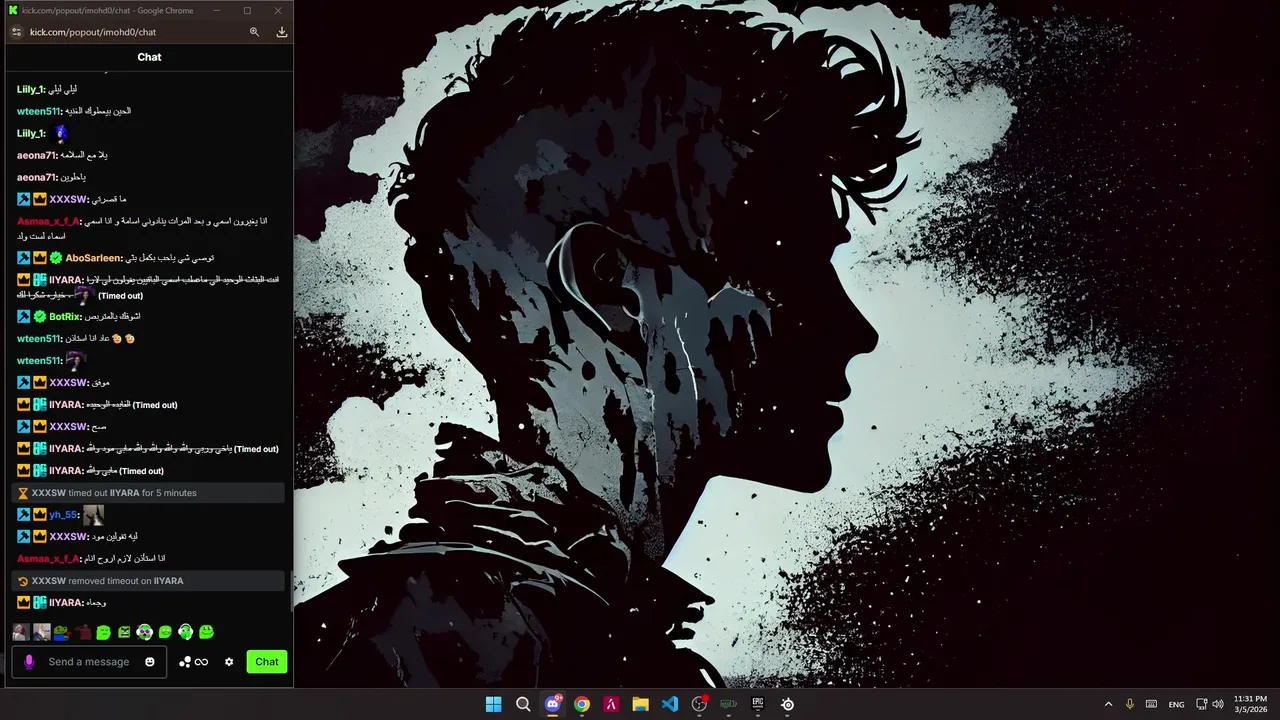
Task: Open Windows Start menu
Action: tap(494, 704)
